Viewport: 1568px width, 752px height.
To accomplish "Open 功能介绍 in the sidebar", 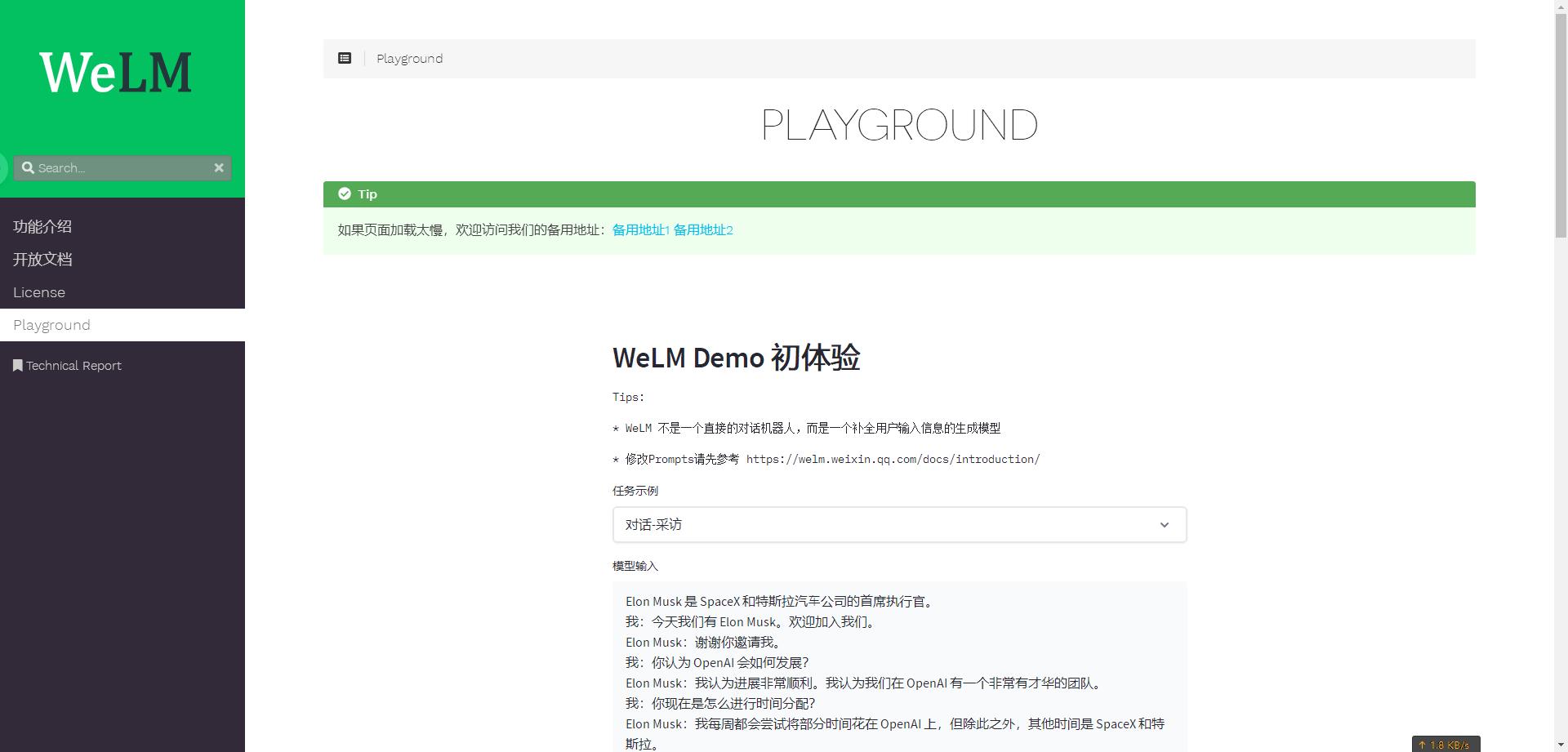I will coord(42,226).
